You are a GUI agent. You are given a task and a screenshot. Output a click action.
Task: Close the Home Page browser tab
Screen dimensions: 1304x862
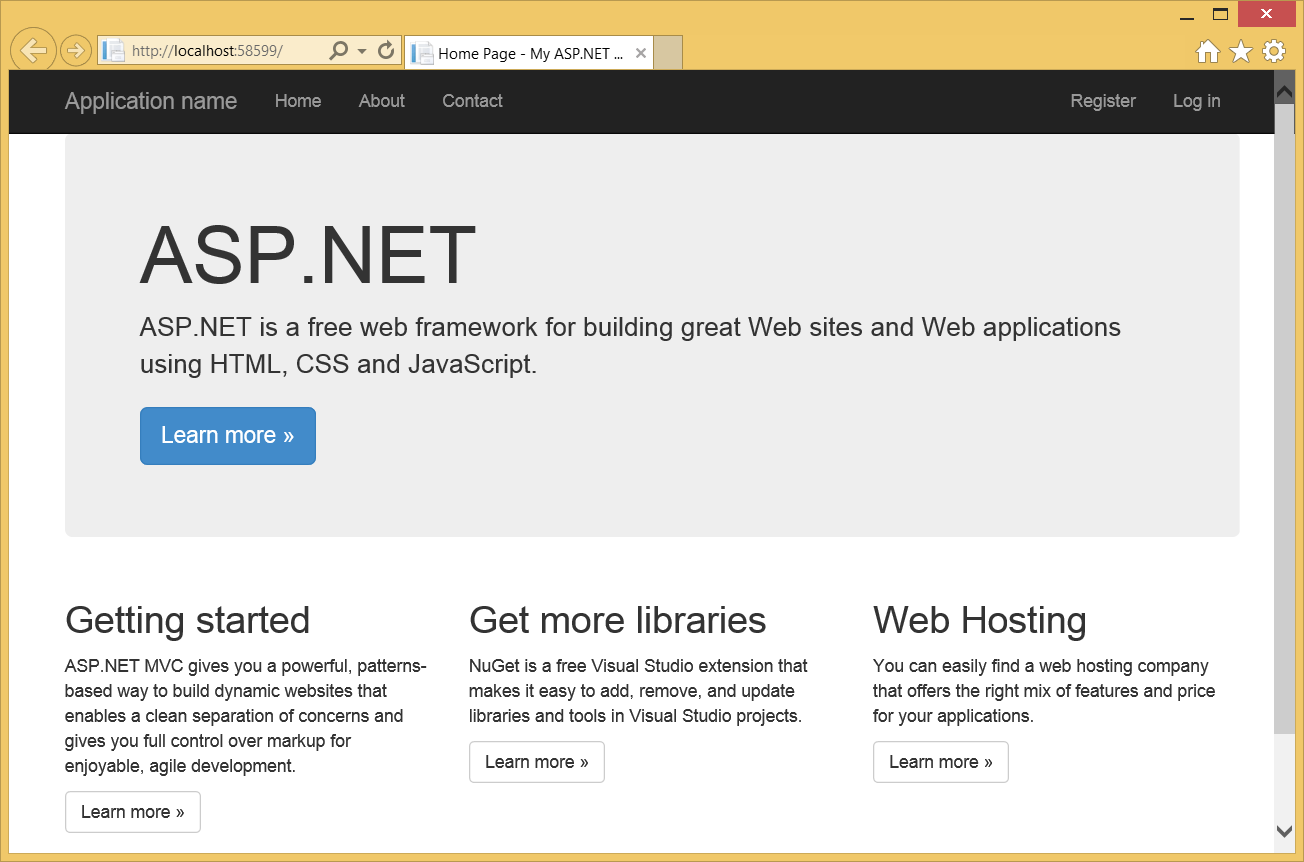pyautogui.click(x=641, y=53)
